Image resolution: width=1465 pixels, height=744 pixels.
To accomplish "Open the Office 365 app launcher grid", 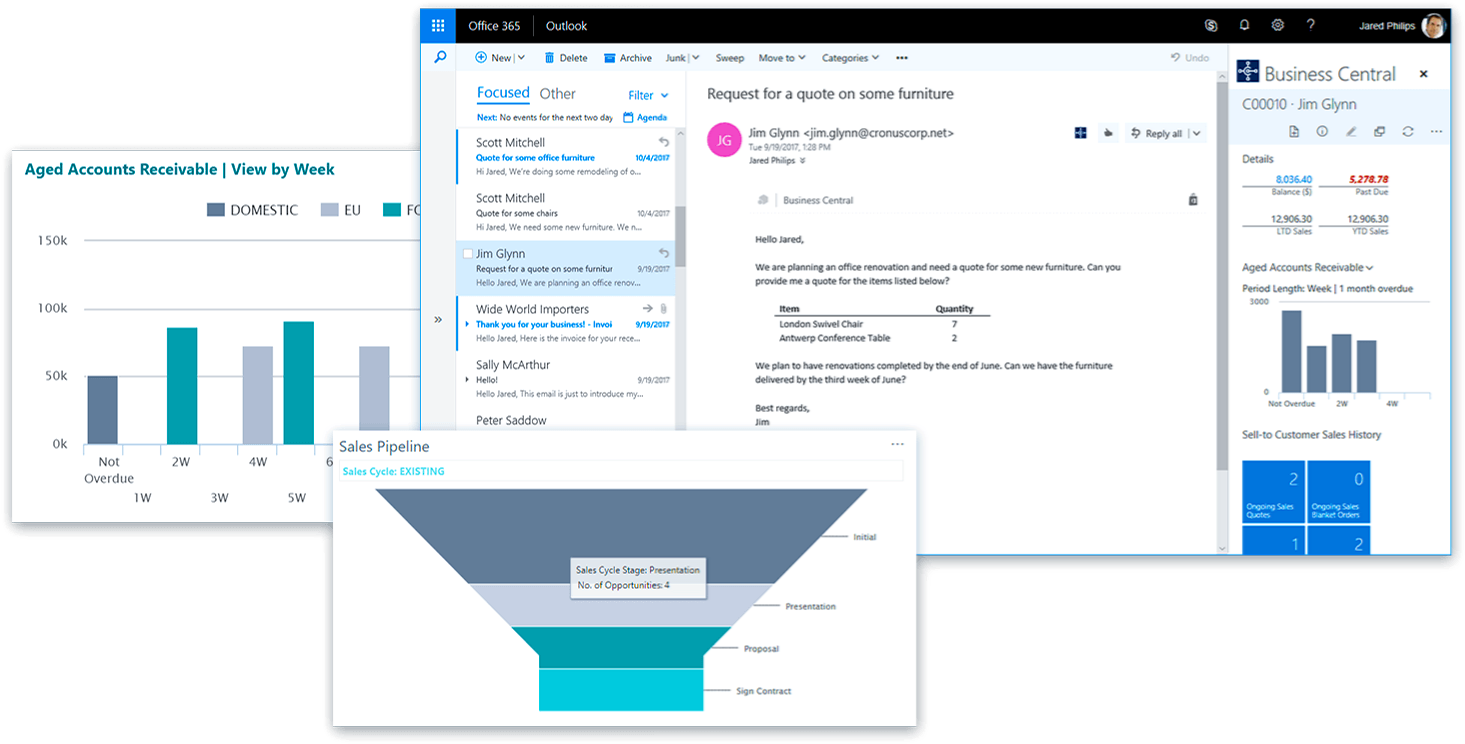I will coord(438,26).
